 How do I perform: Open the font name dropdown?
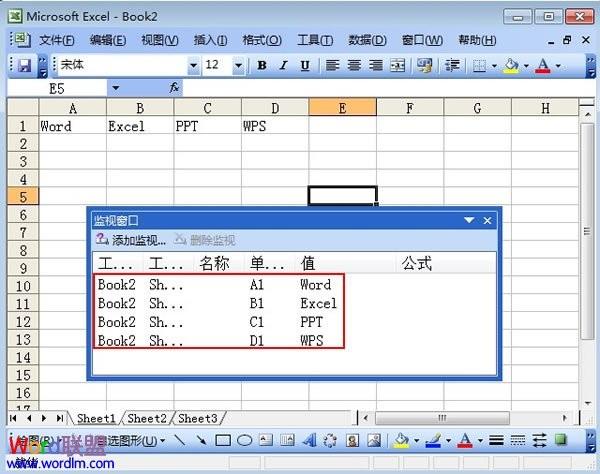pyautogui.click(x=194, y=66)
